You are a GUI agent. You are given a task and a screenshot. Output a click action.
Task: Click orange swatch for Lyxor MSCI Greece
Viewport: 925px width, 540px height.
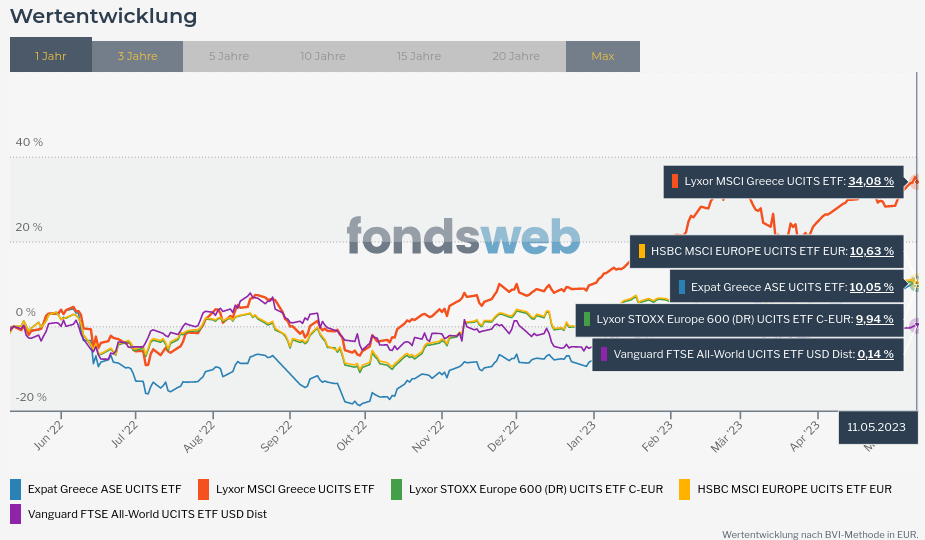click(204, 489)
